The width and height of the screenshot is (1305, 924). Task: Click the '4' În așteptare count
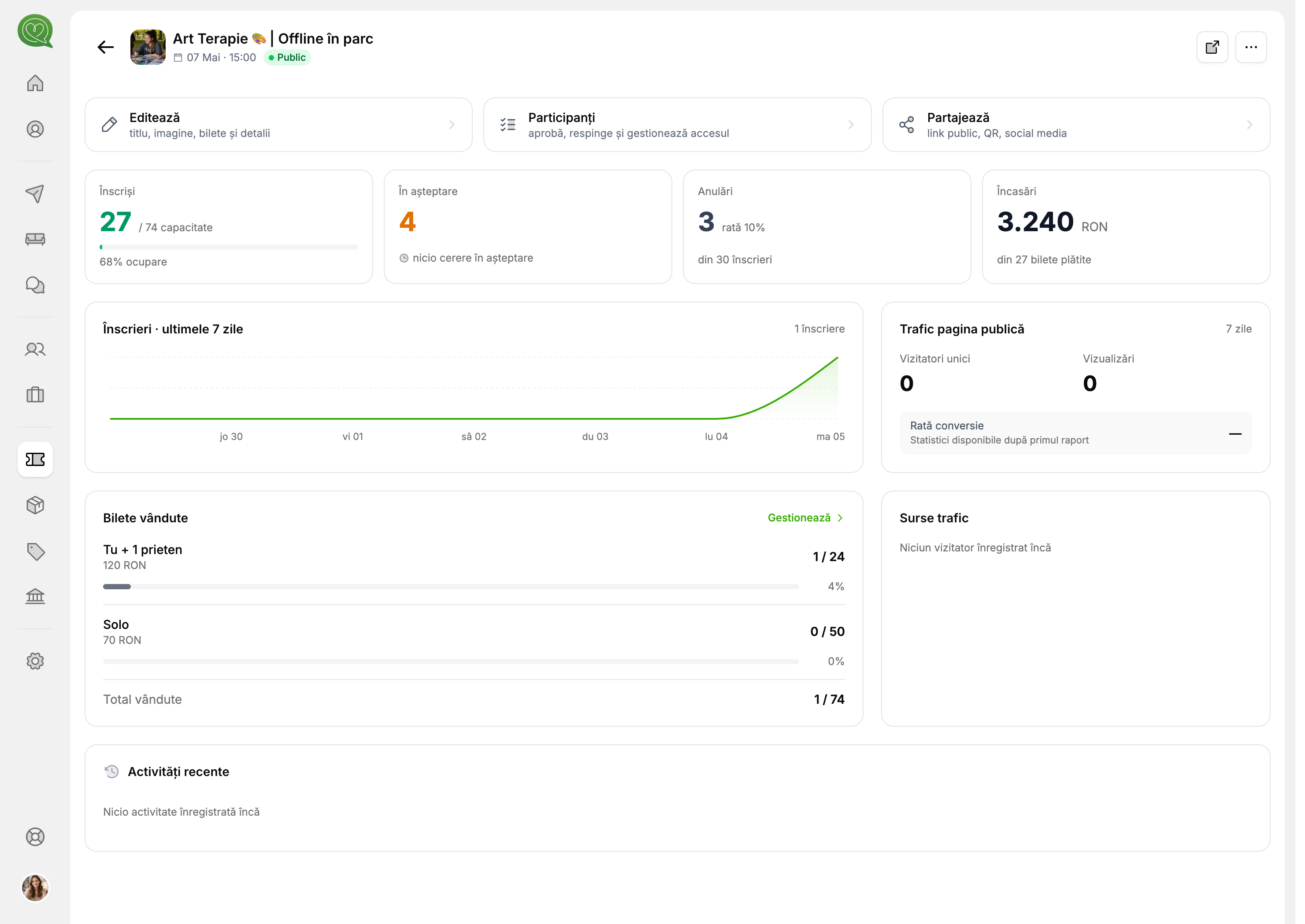click(408, 222)
